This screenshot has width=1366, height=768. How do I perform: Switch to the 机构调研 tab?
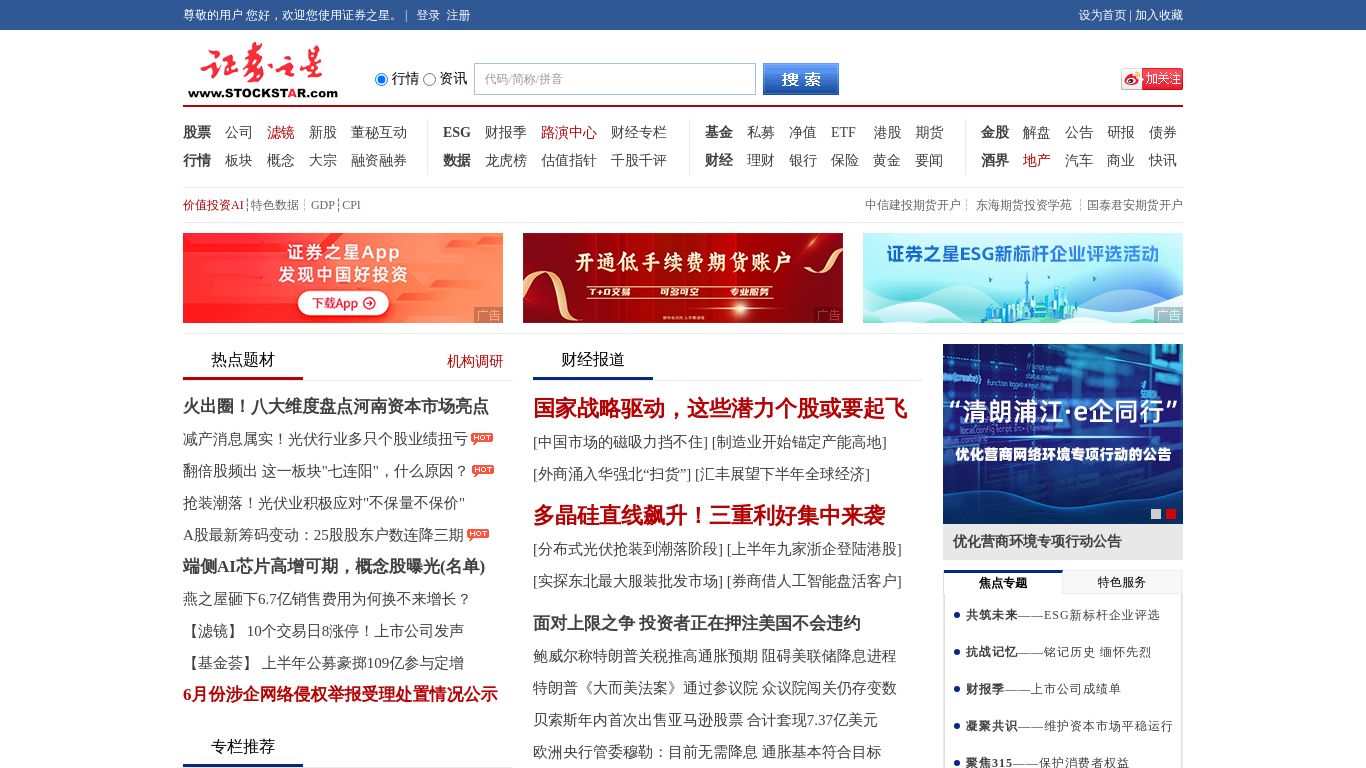click(475, 361)
